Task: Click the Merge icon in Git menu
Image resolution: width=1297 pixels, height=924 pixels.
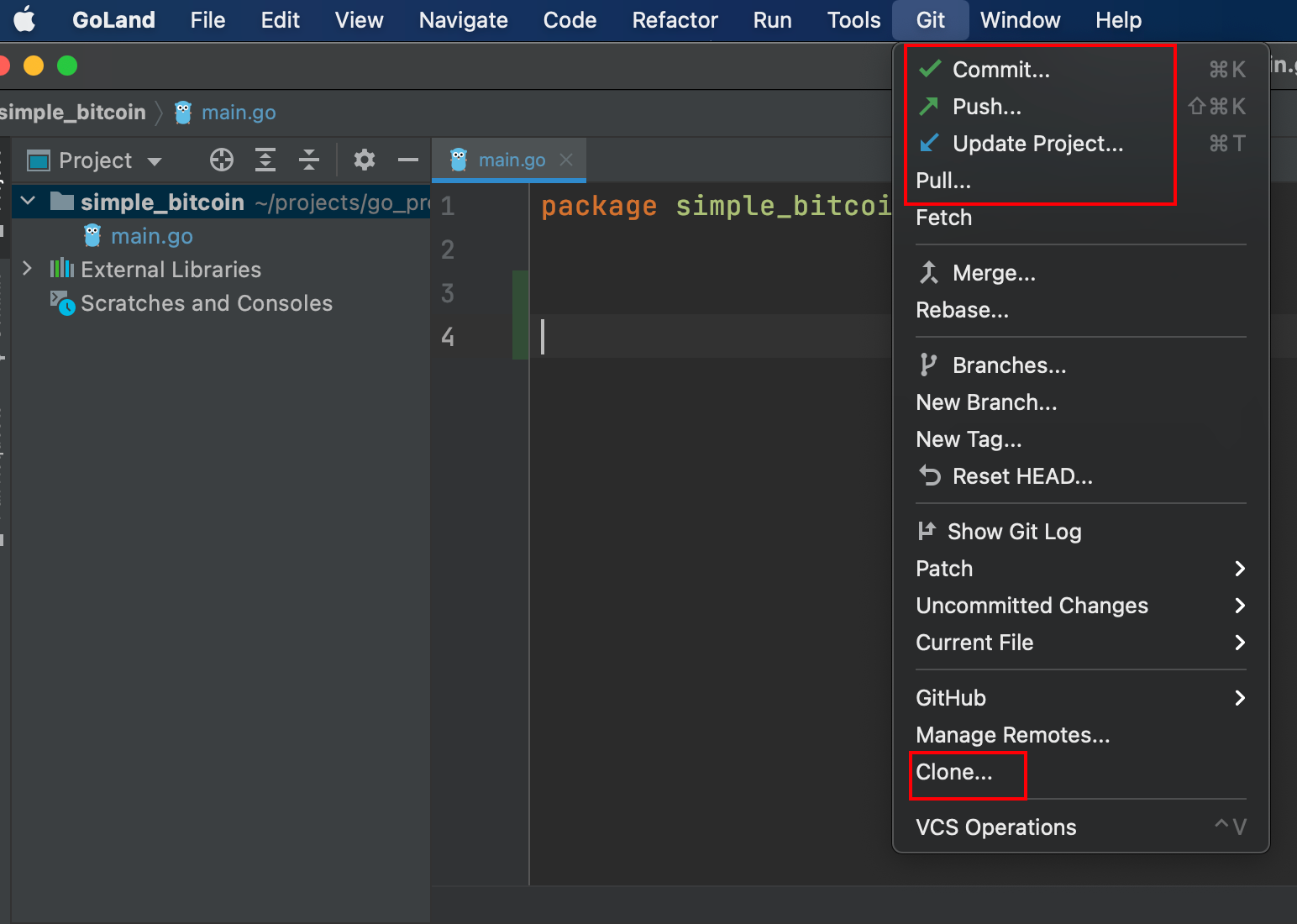Action: (x=928, y=272)
